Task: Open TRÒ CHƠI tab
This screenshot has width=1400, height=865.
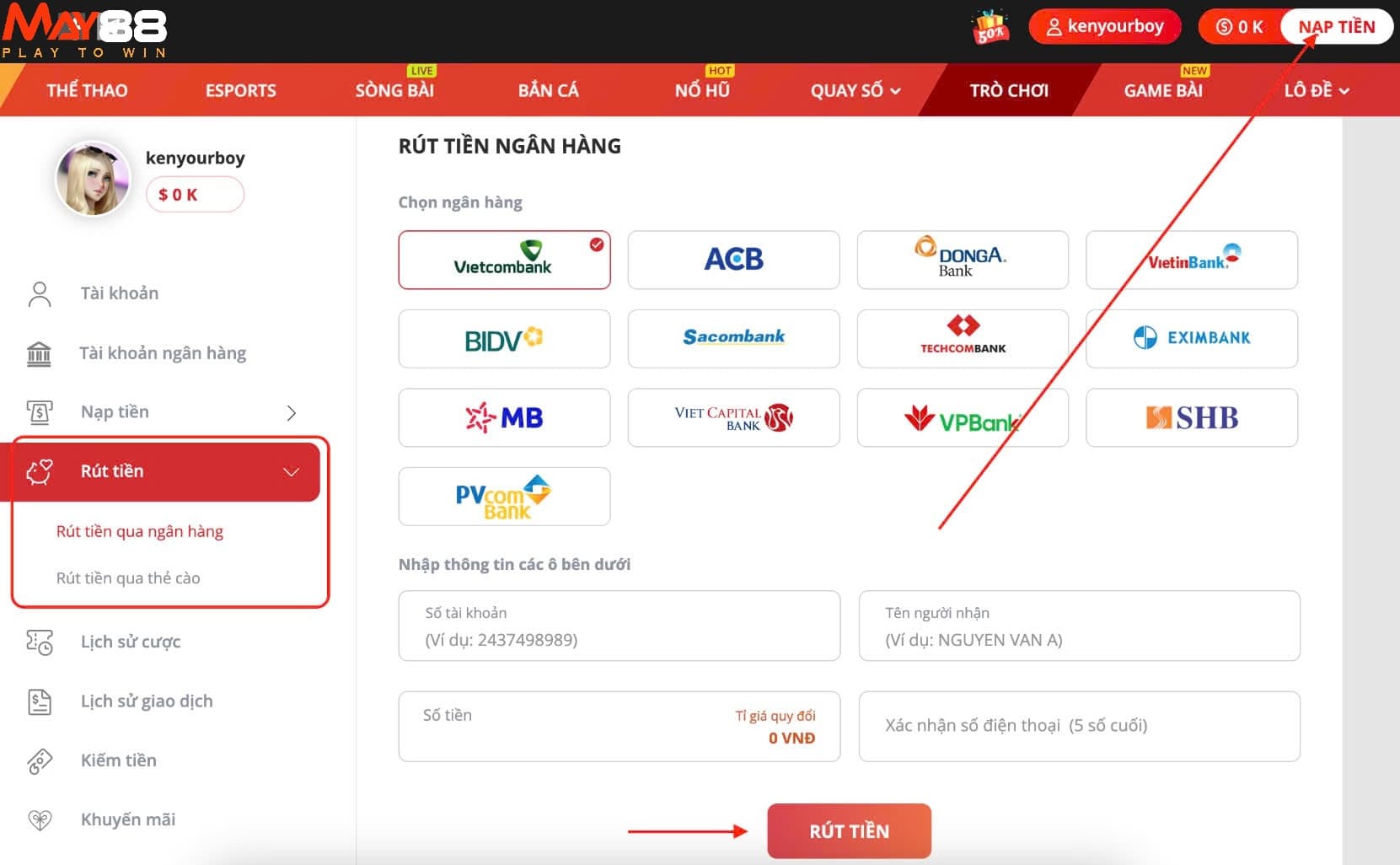Action: (1009, 90)
